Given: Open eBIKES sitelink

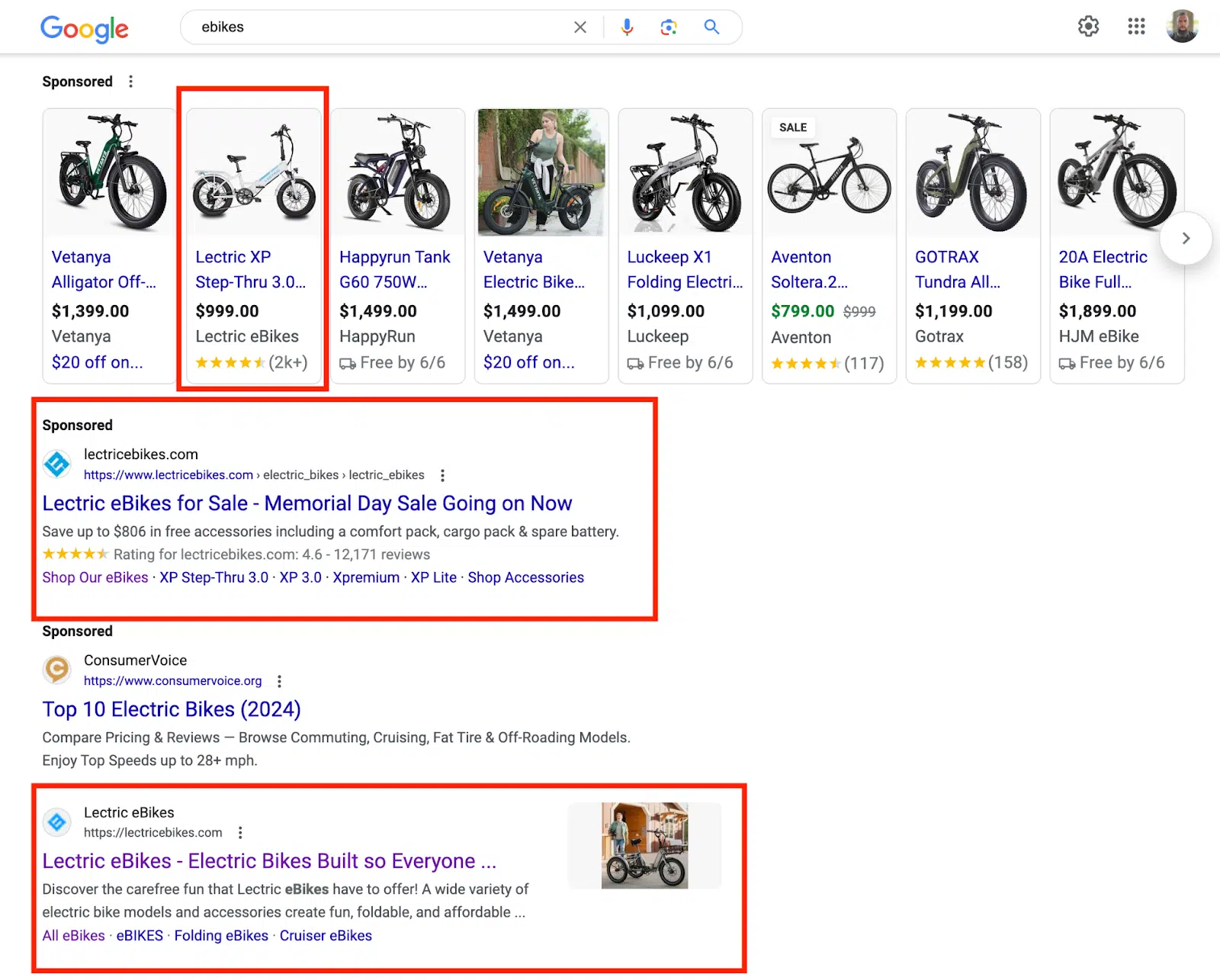Looking at the screenshot, I should pyautogui.click(x=140, y=936).
